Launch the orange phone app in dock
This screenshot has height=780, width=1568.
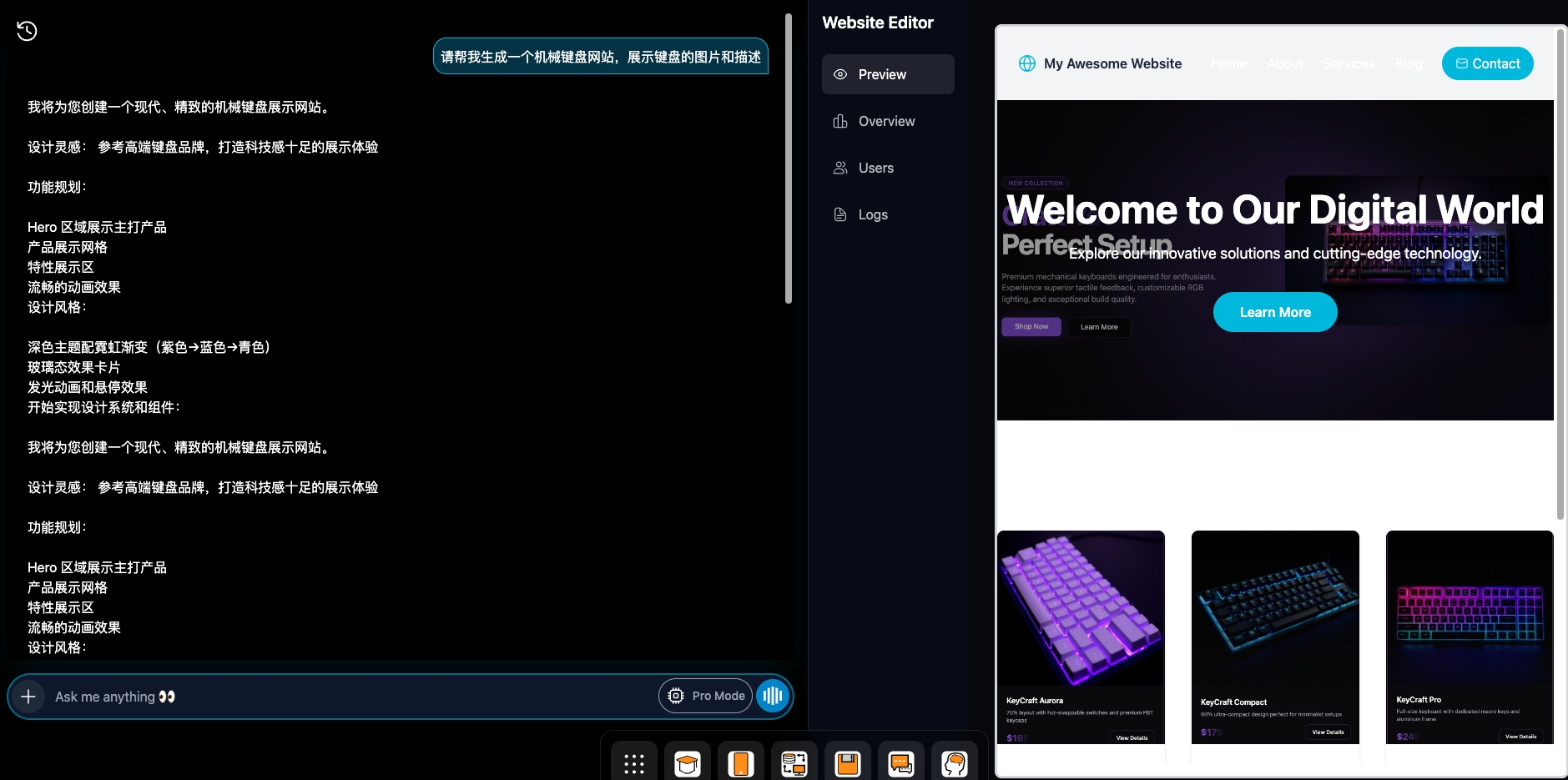coord(741,763)
